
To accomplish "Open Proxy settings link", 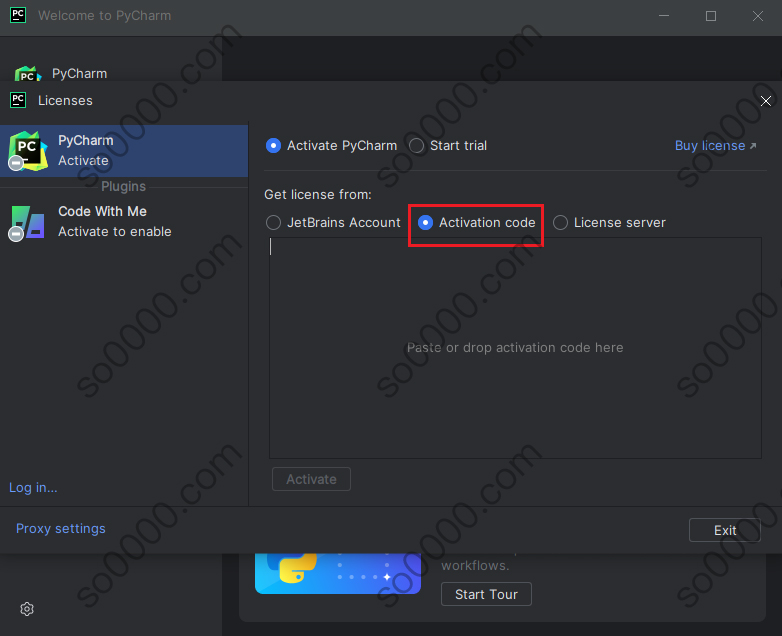I will point(61,528).
